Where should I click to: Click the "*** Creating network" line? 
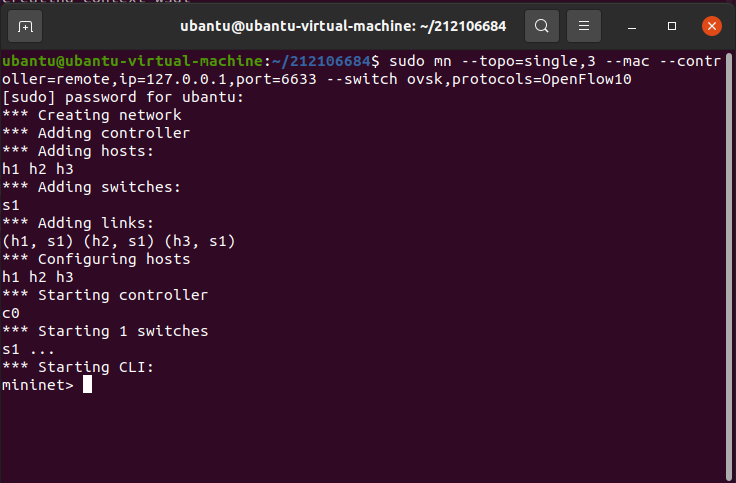(92, 115)
